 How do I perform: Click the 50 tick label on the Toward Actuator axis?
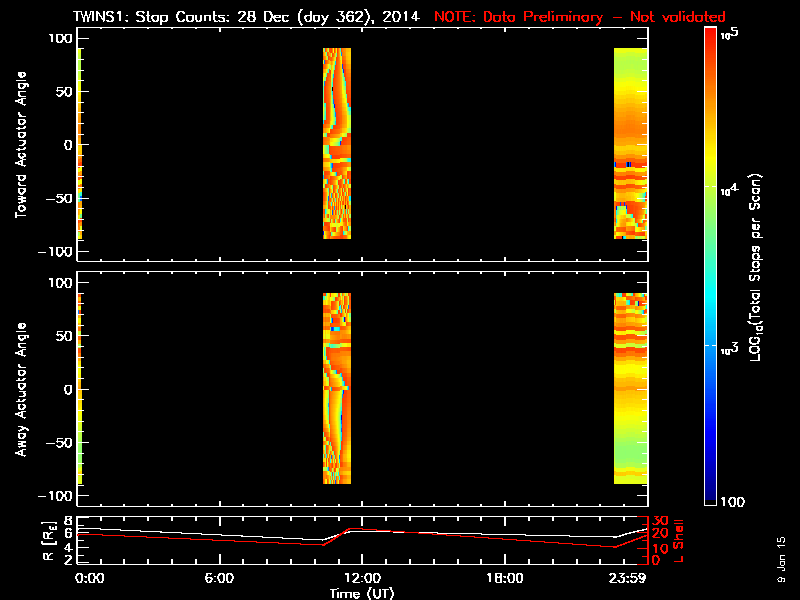(x=64, y=92)
